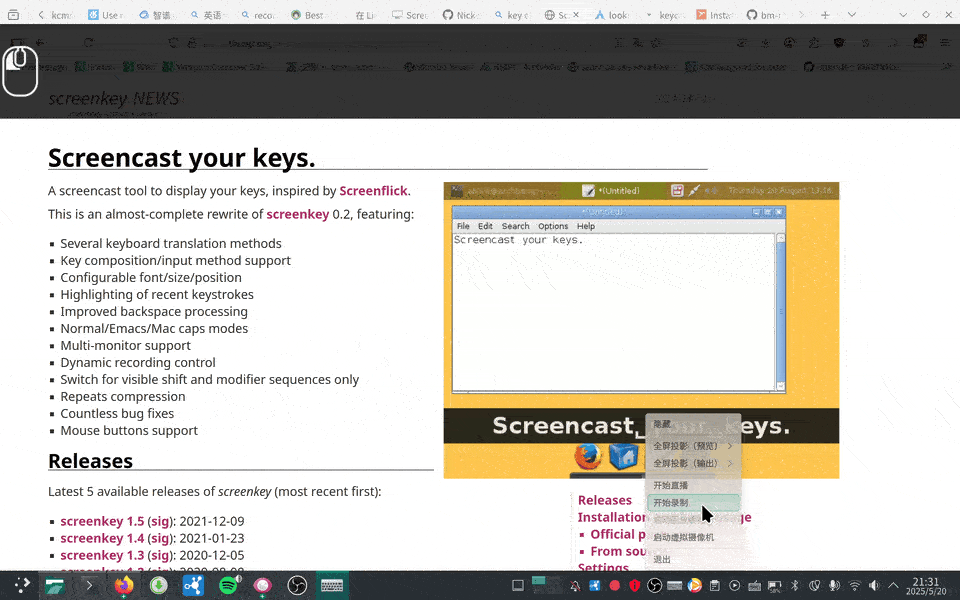The height and width of the screenshot is (600, 960).
Task: Click 'Countless bug fixes' list item
Action: (x=117, y=414)
